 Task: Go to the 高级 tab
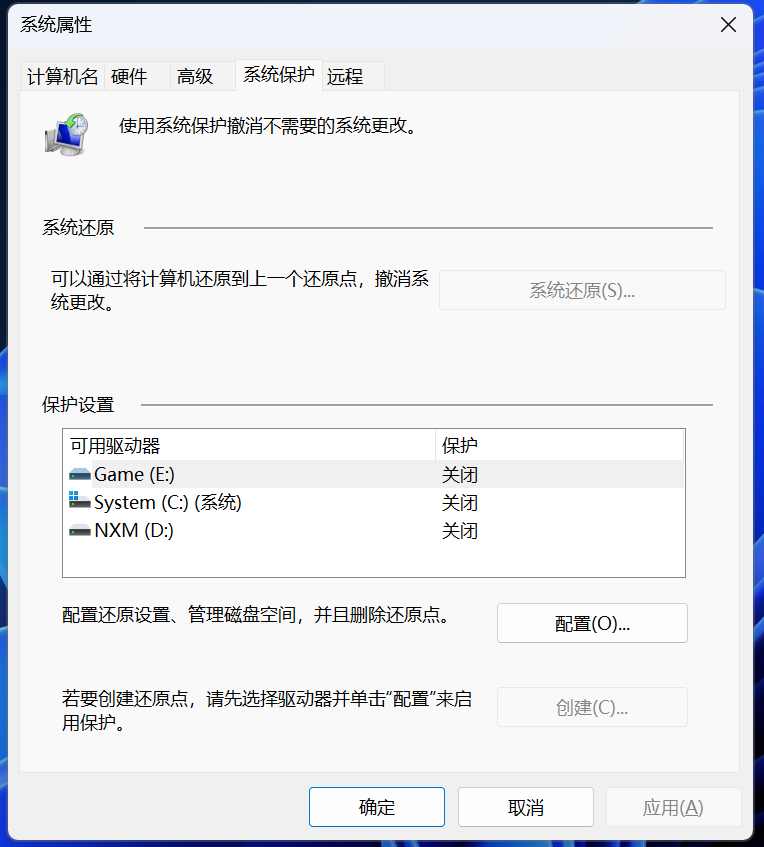pyautogui.click(x=195, y=77)
